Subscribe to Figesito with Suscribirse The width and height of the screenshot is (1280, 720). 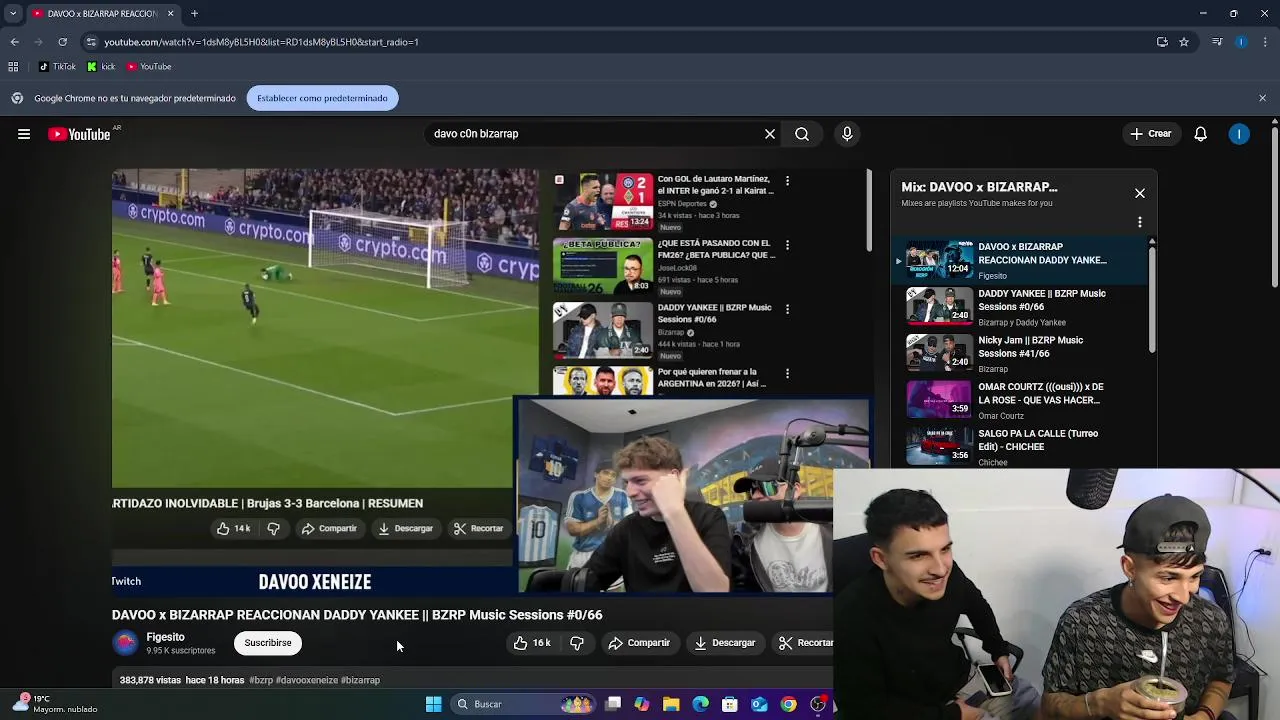pos(268,643)
